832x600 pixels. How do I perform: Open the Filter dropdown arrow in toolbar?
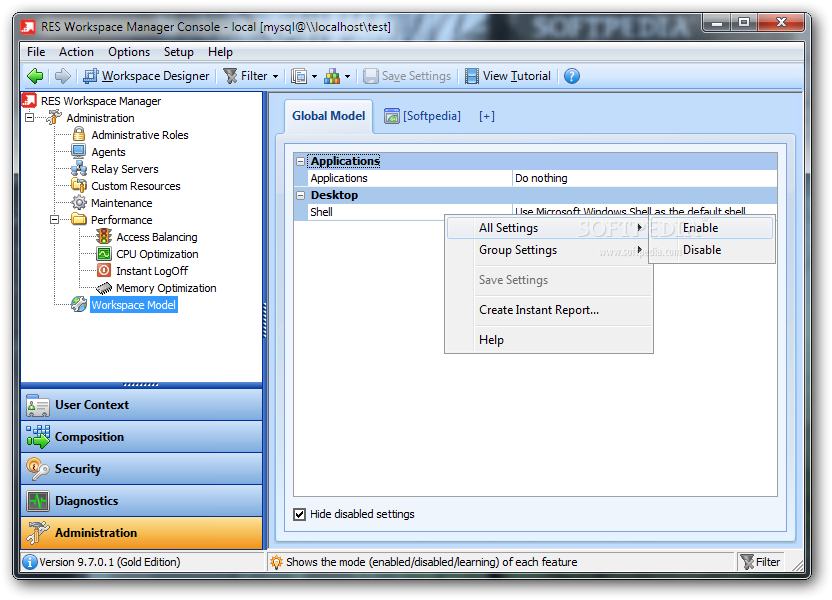coord(275,76)
